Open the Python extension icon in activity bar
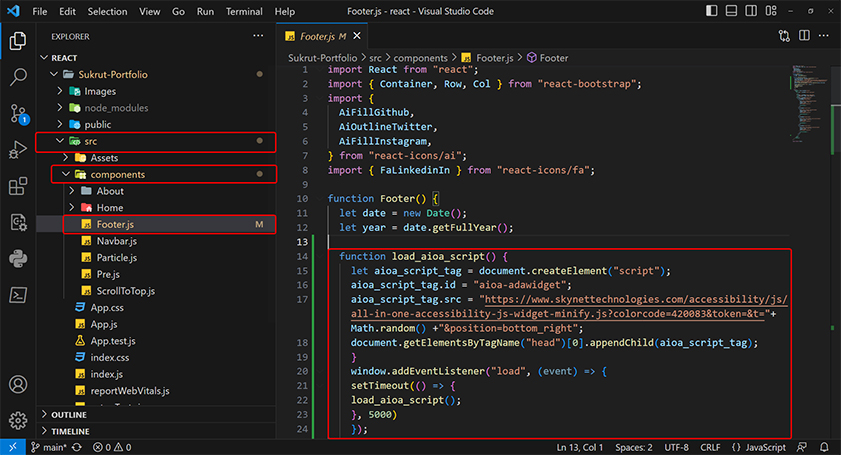 pos(18,259)
